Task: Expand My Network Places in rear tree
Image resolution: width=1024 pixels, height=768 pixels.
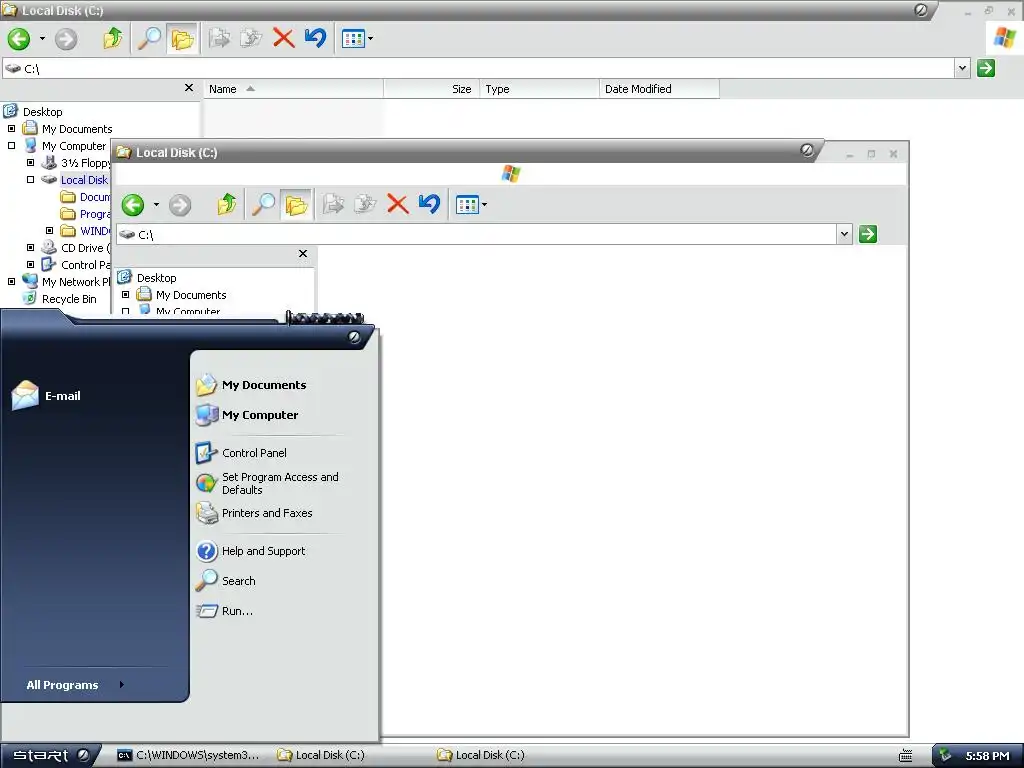Action: point(11,281)
